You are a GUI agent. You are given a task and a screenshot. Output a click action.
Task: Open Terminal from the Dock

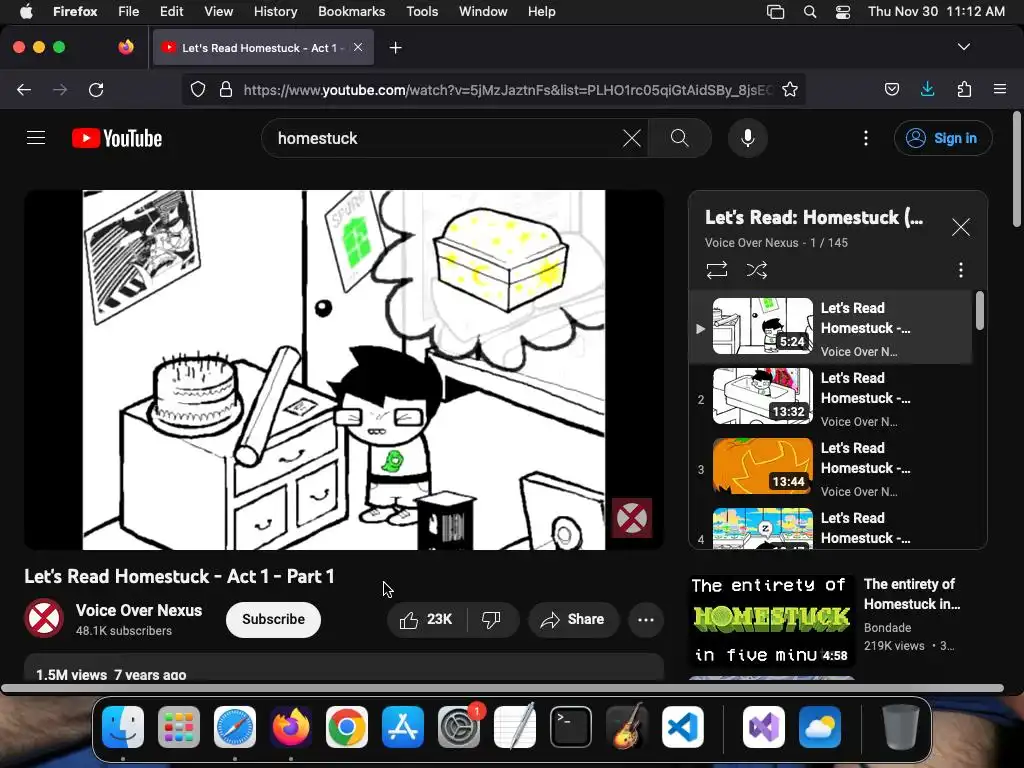click(x=571, y=727)
